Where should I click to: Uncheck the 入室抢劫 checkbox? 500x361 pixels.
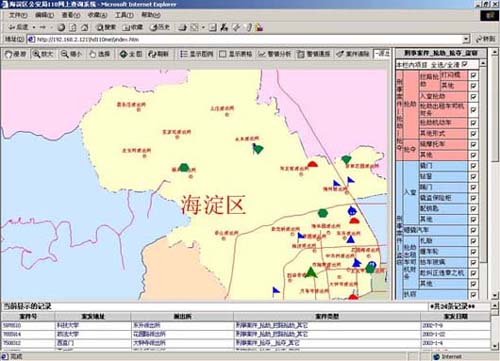473,97
